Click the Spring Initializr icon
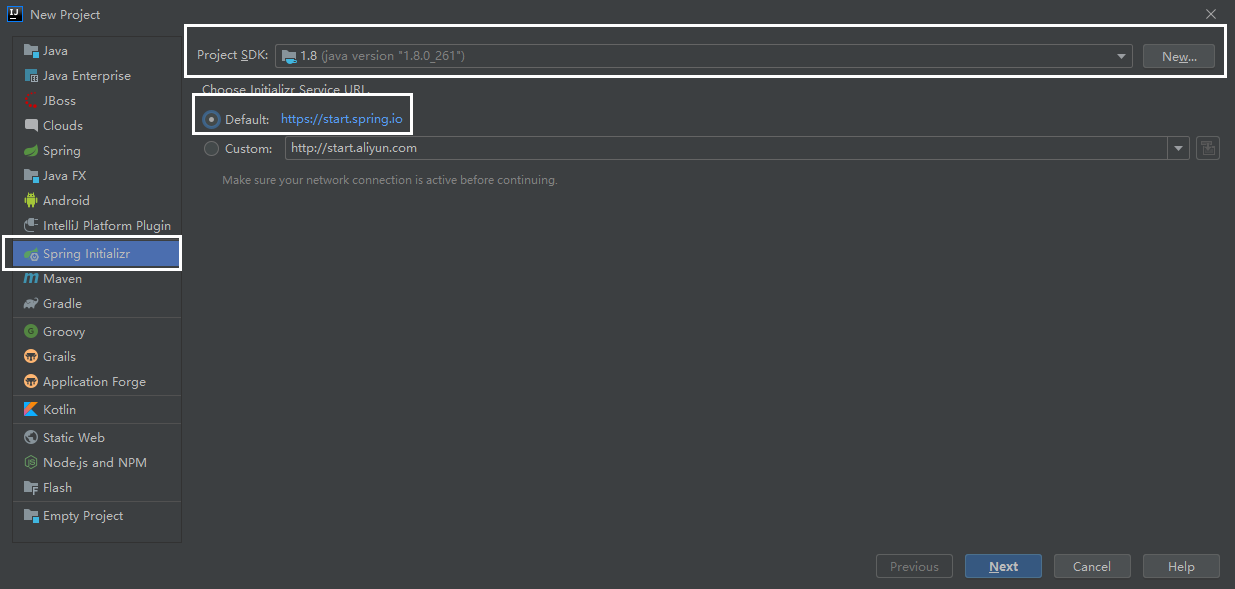This screenshot has height=589, width=1235. pos(31,254)
